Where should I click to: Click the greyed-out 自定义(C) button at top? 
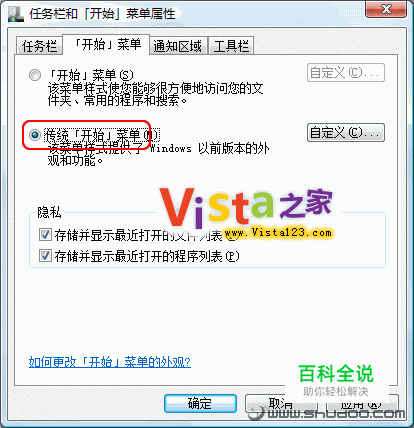[x=346, y=72]
